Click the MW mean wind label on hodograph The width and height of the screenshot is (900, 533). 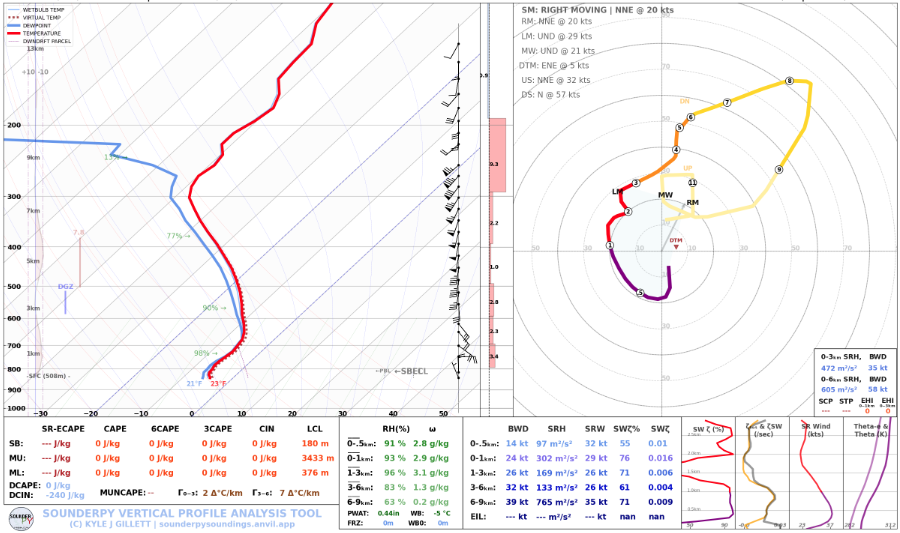(x=665, y=195)
